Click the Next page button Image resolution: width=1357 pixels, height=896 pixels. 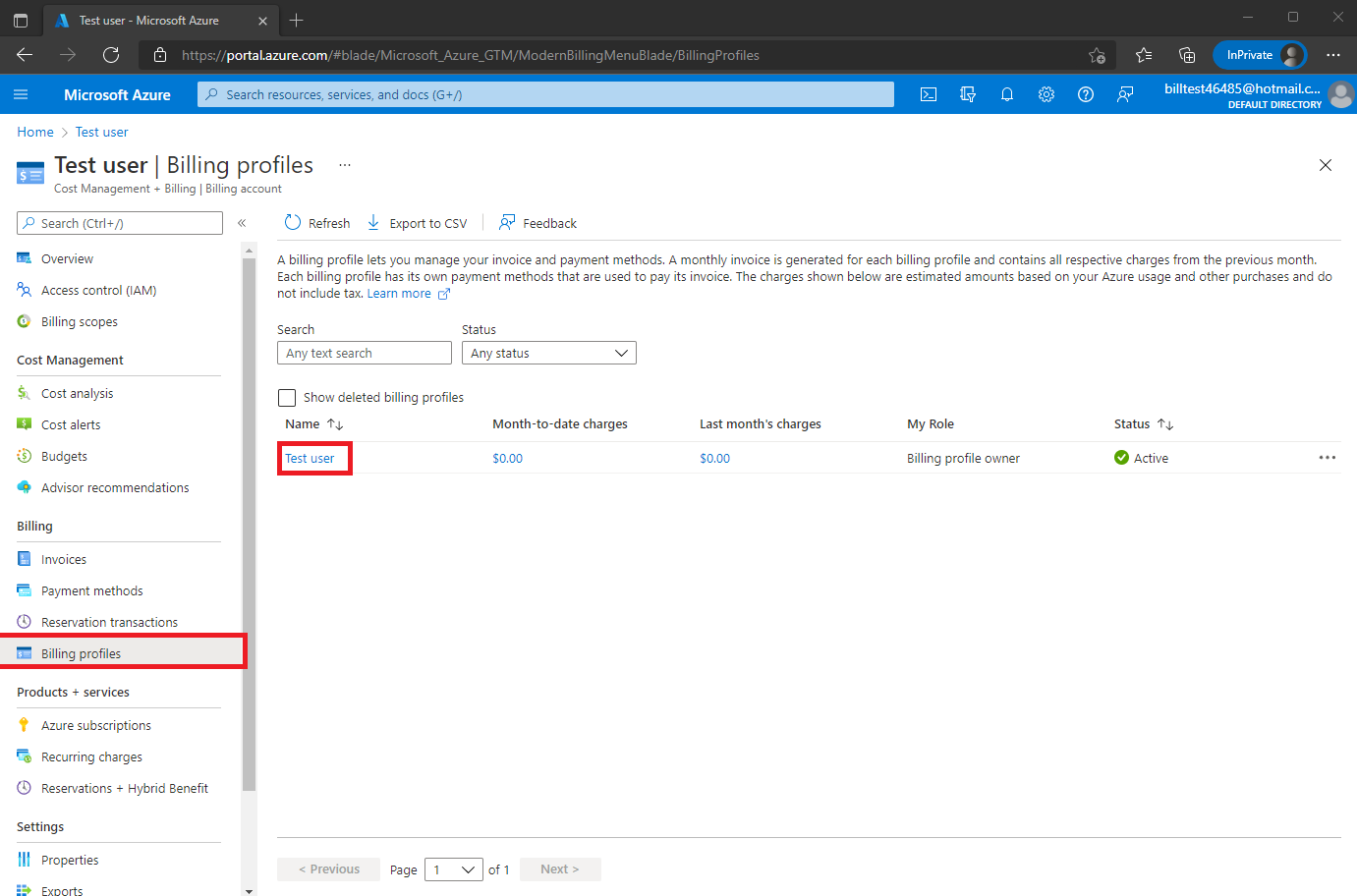[x=560, y=869]
